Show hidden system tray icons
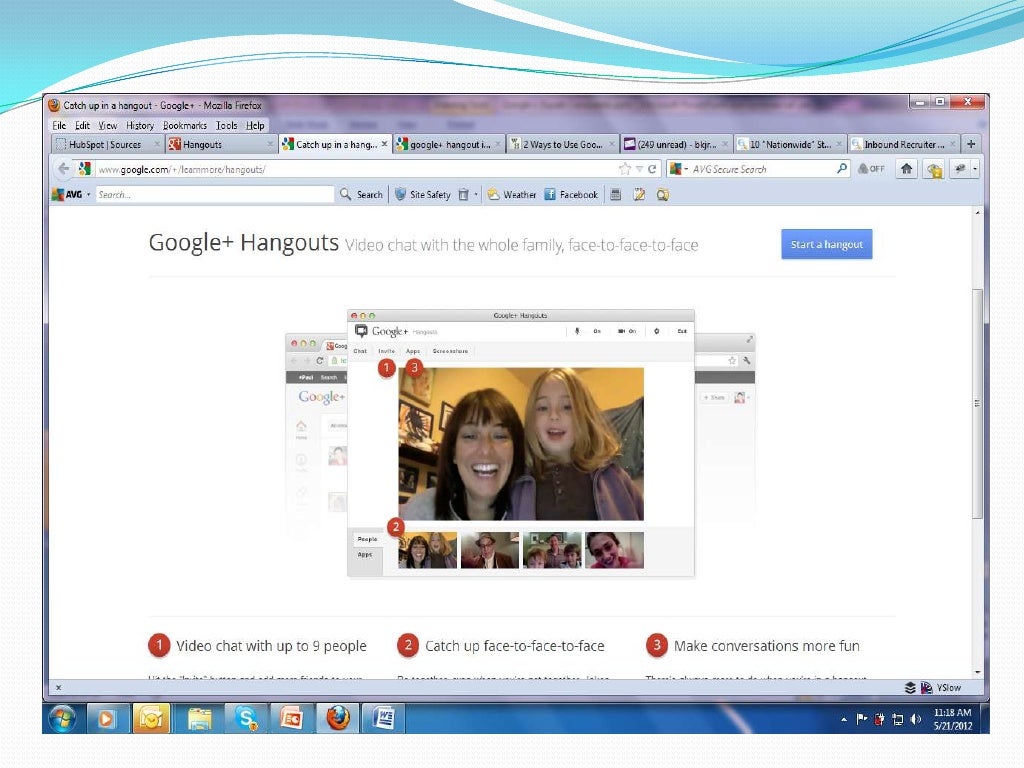Screen dimensions: 1024x768 844,720
